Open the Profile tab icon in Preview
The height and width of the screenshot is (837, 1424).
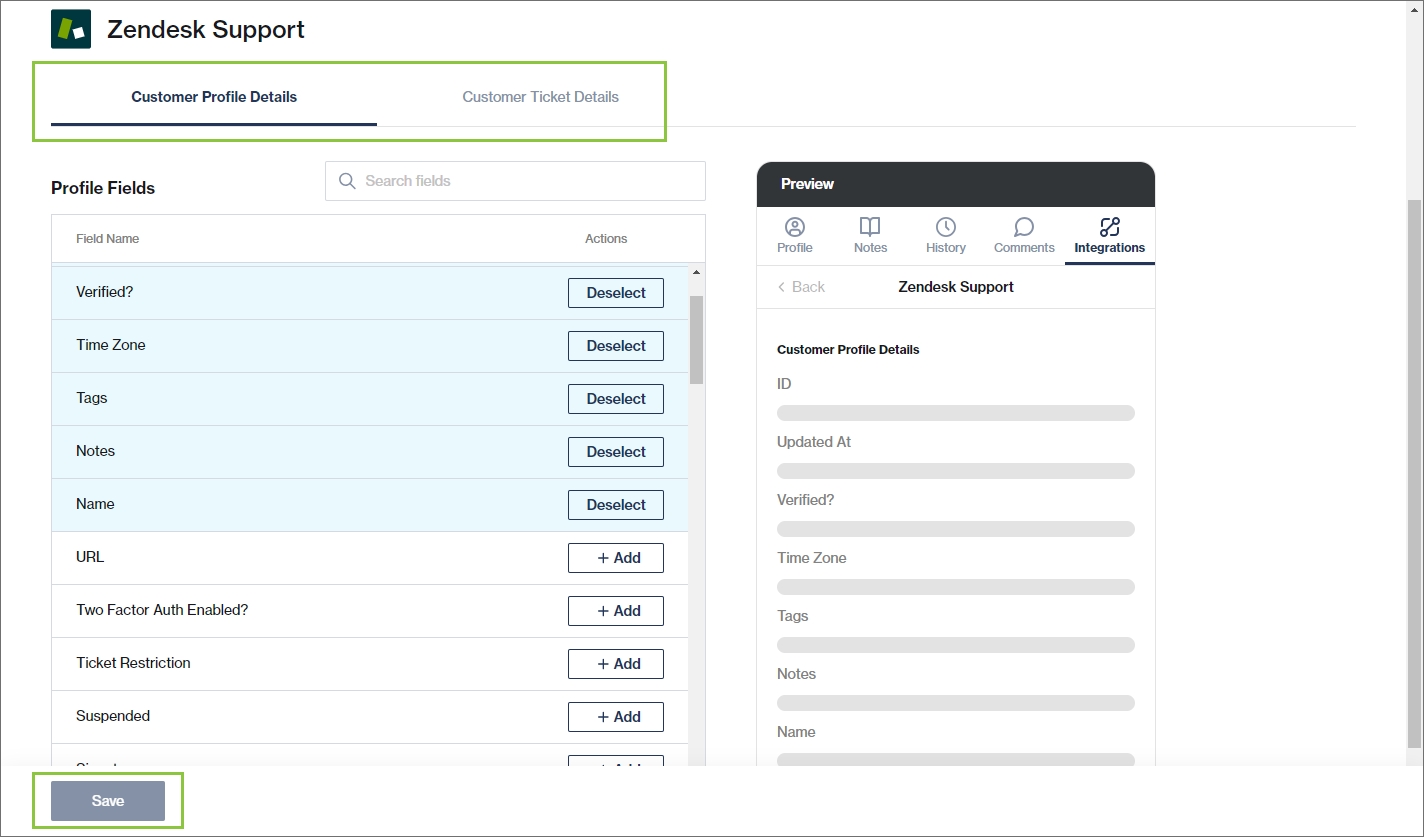coord(795,227)
